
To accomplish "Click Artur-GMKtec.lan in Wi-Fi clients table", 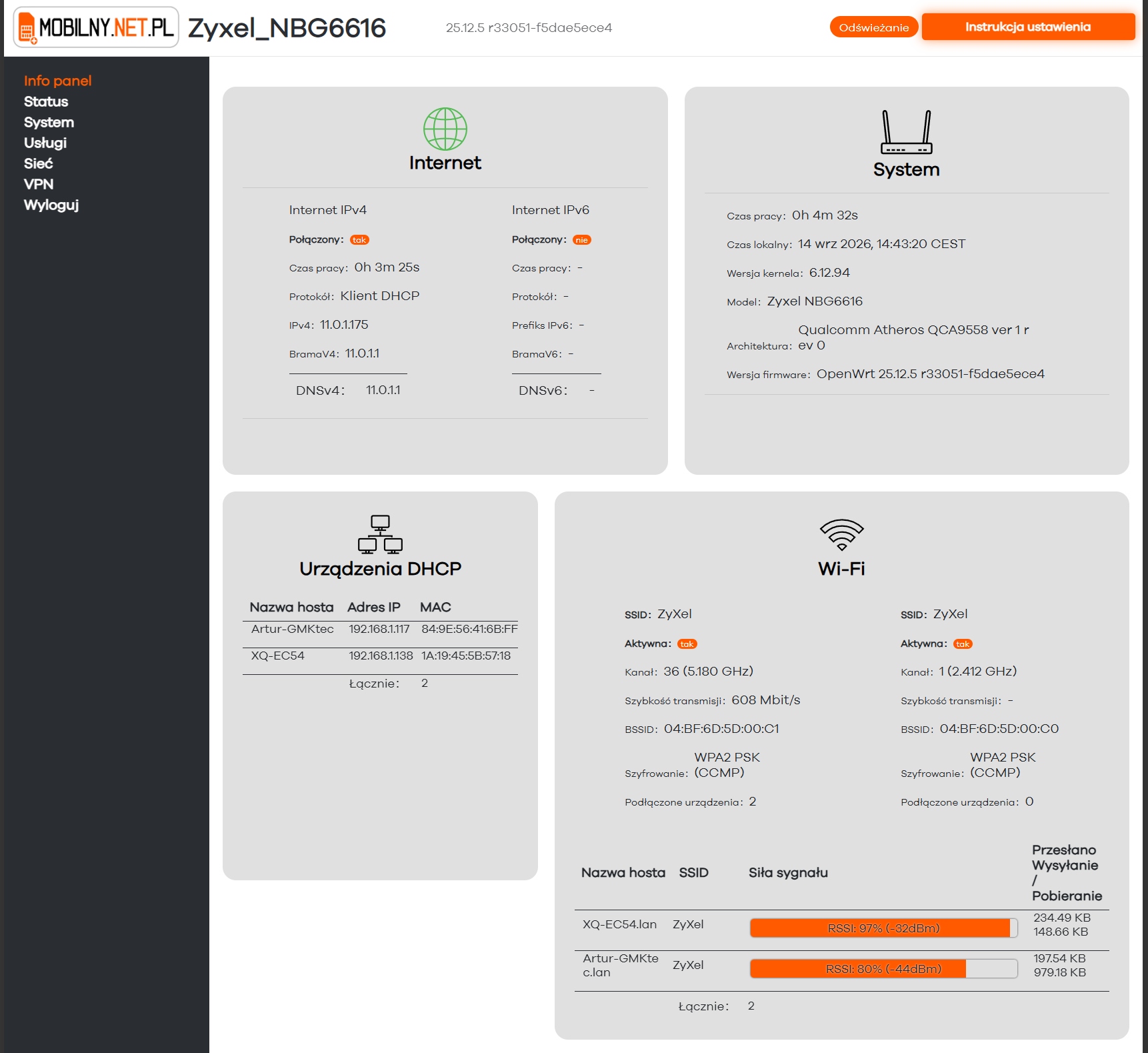I will [621, 965].
